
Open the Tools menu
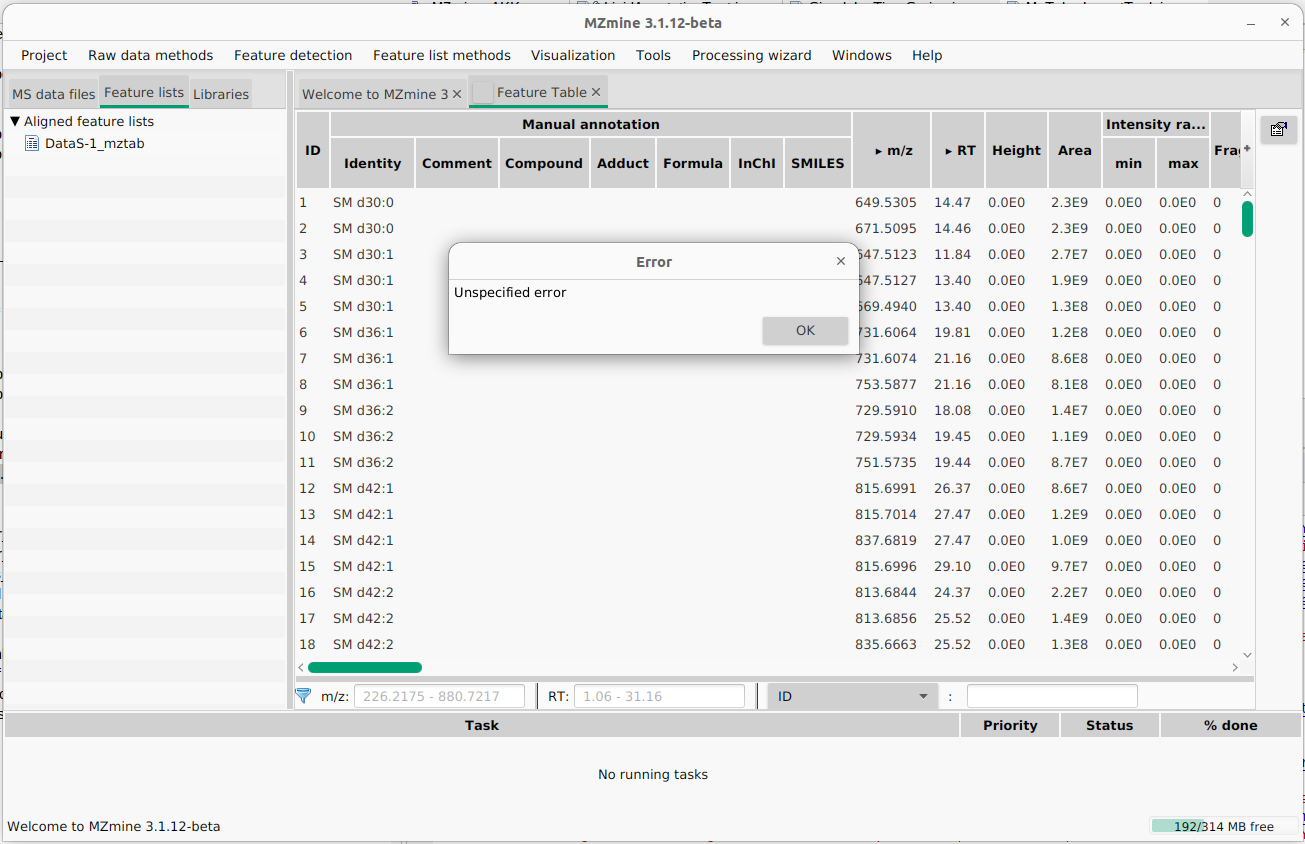(x=653, y=55)
